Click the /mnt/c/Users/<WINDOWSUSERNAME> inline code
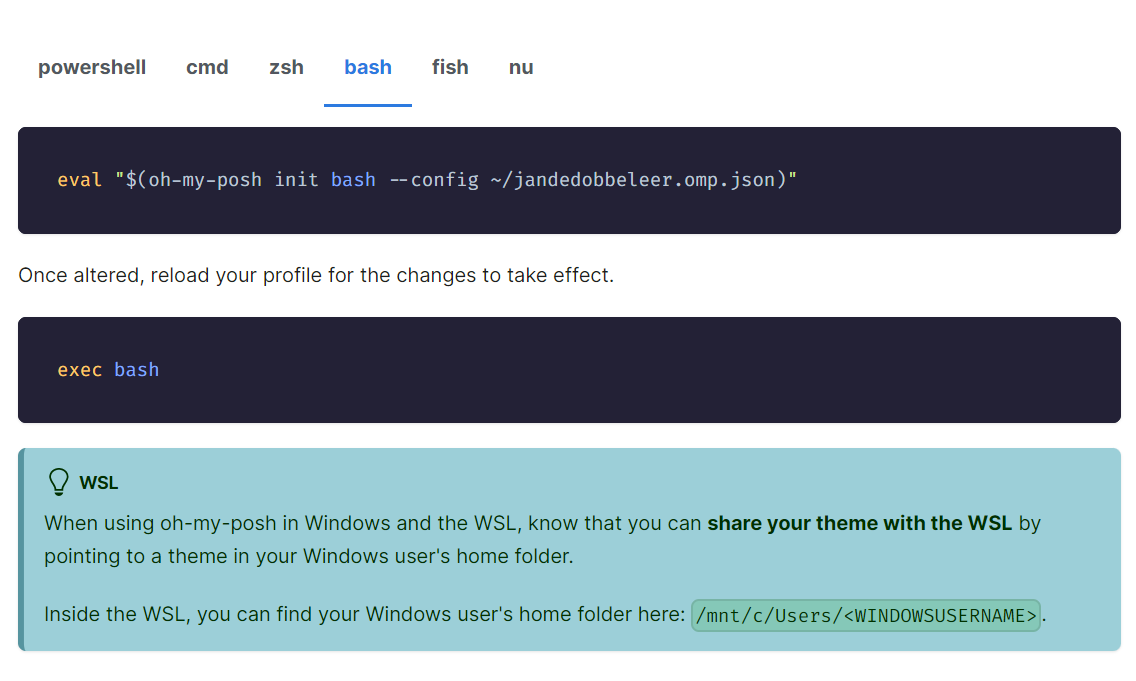The width and height of the screenshot is (1136, 681). click(866, 615)
